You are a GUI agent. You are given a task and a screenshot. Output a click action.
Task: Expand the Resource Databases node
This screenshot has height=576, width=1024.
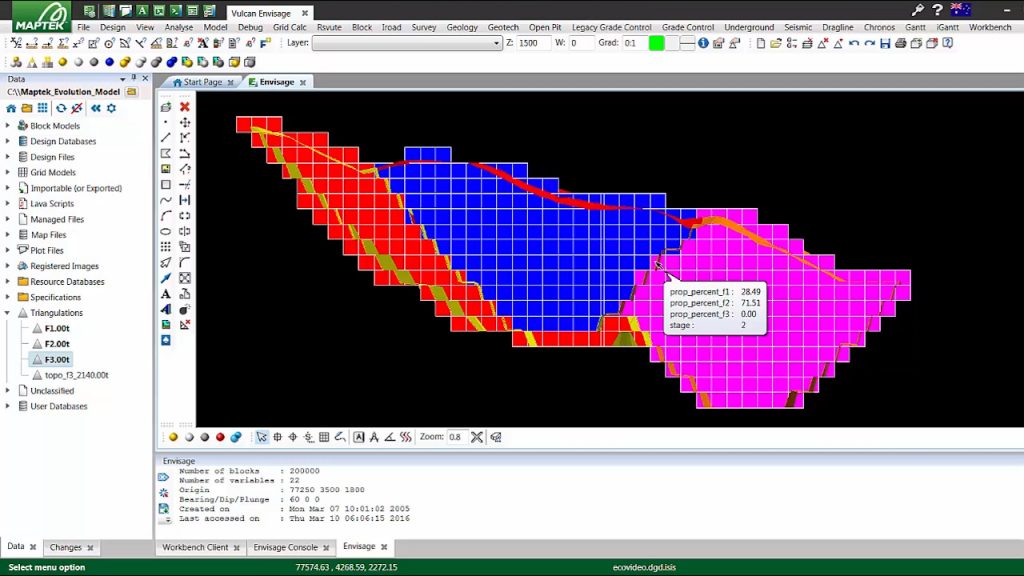8,281
